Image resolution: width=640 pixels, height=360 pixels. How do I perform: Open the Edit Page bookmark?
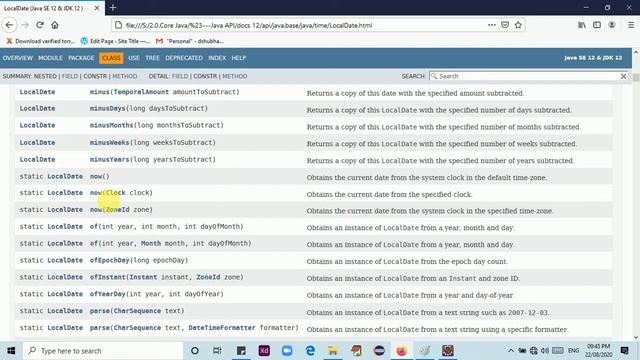[x=115, y=41]
